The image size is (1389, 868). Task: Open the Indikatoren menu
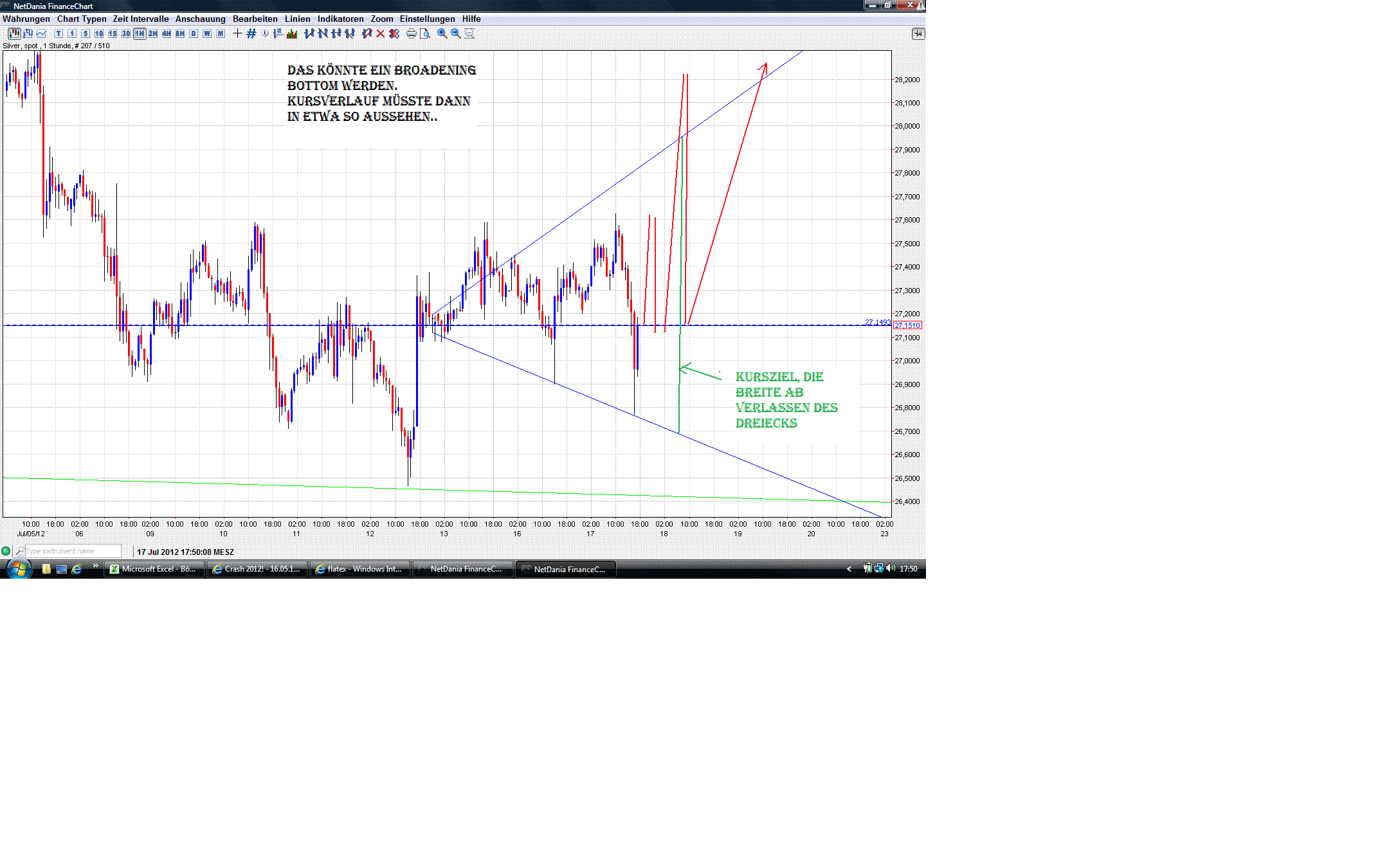(x=340, y=19)
